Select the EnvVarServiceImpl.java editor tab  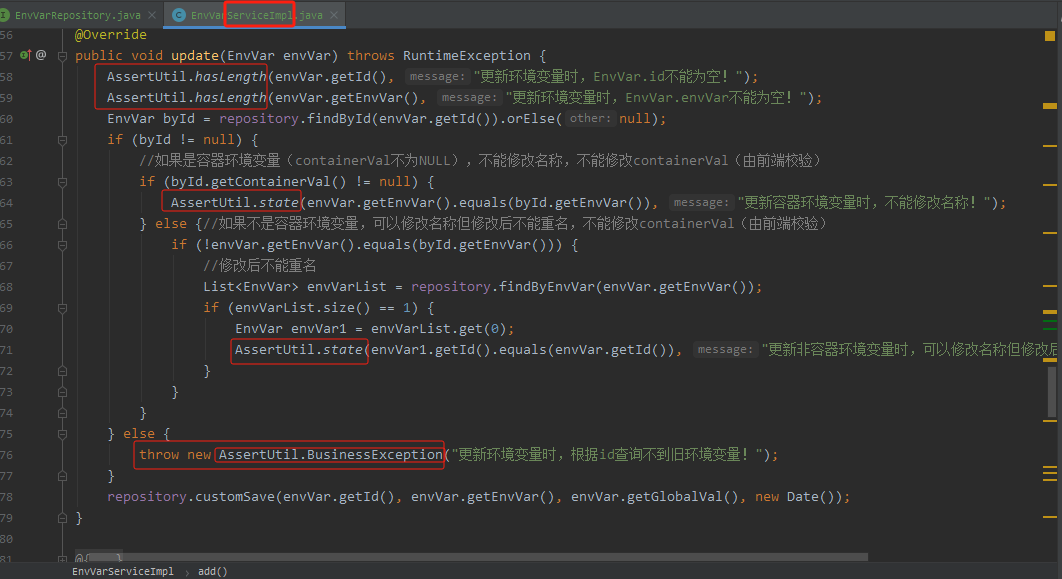257,15
